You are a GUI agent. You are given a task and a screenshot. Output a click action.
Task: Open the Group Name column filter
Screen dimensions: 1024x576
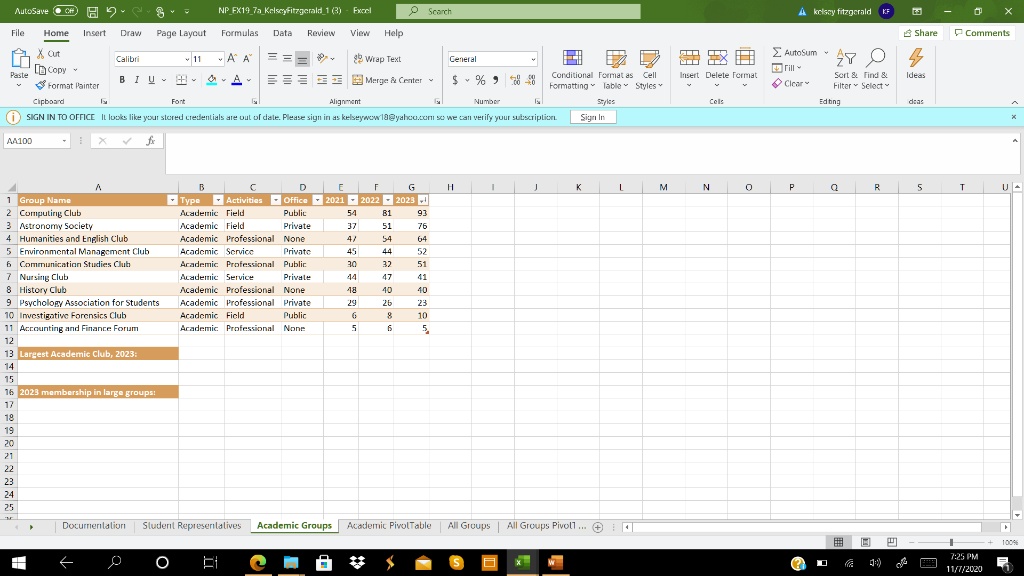[x=170, y=199]
